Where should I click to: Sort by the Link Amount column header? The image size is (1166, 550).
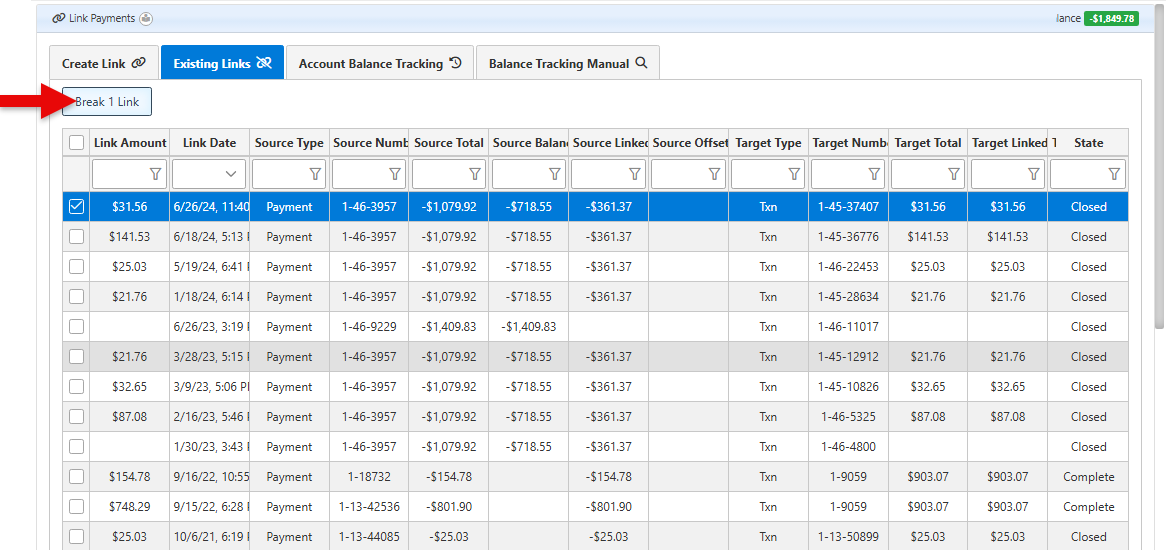130,143
